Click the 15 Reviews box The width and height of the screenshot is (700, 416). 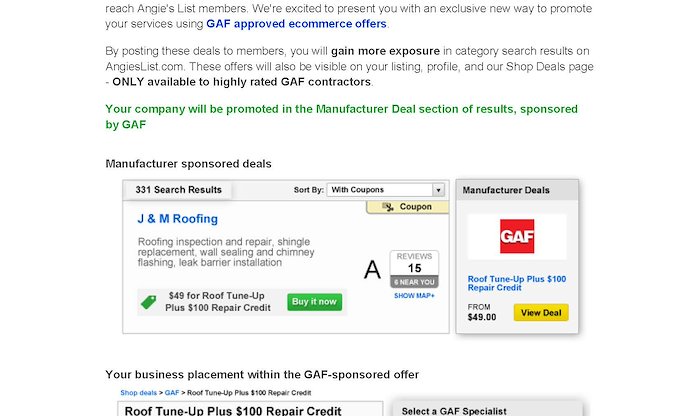click(x=414, y=263)
